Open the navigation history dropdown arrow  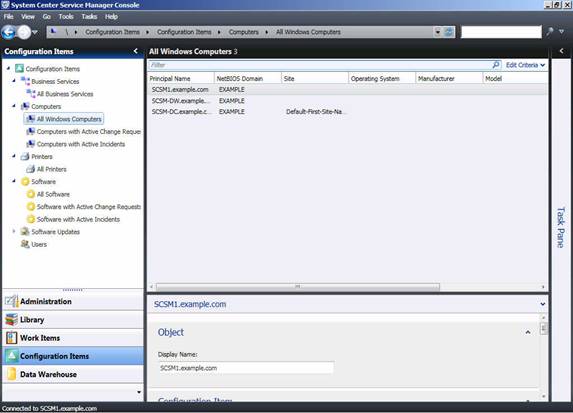click(x=35, y=33)
